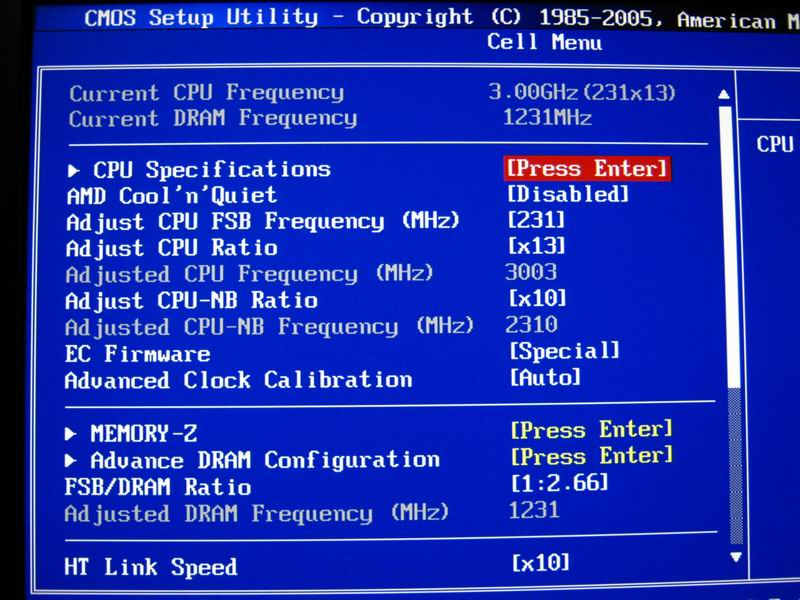
Task: Click the adjusted CPU-NB frequency 2310
Action: tap(532, 324)
